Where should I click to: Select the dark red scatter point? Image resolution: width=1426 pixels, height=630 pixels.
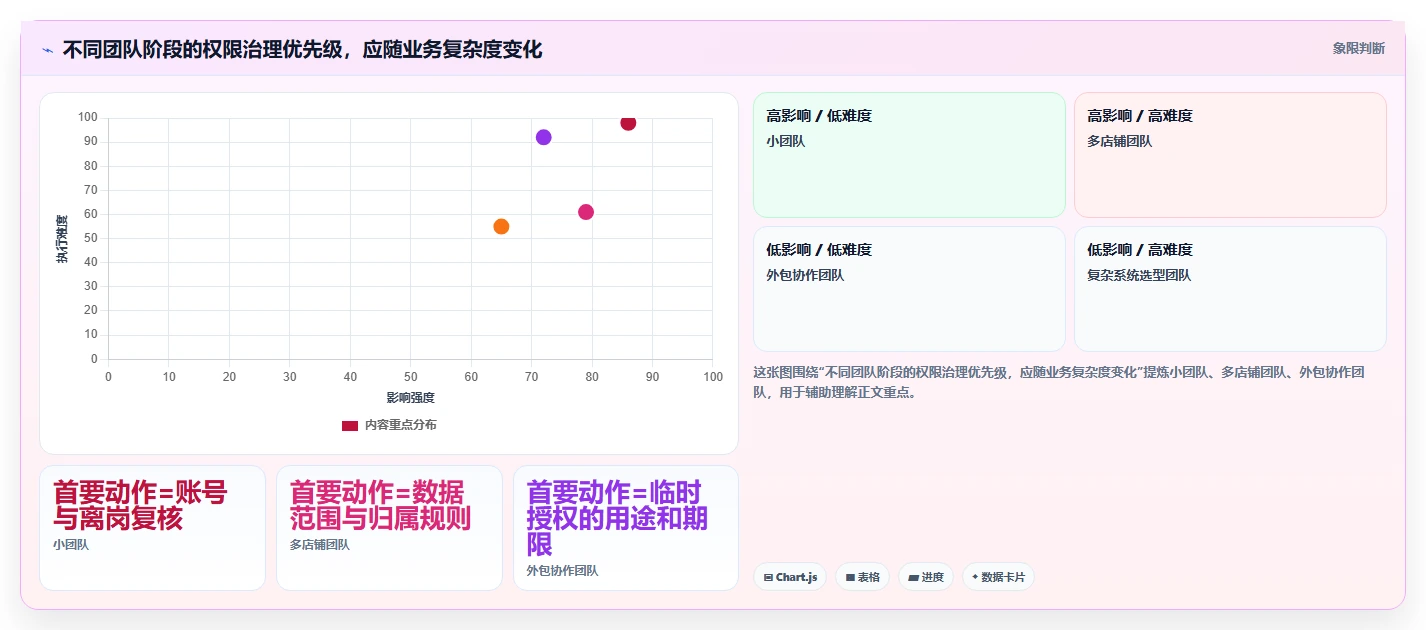628,123
